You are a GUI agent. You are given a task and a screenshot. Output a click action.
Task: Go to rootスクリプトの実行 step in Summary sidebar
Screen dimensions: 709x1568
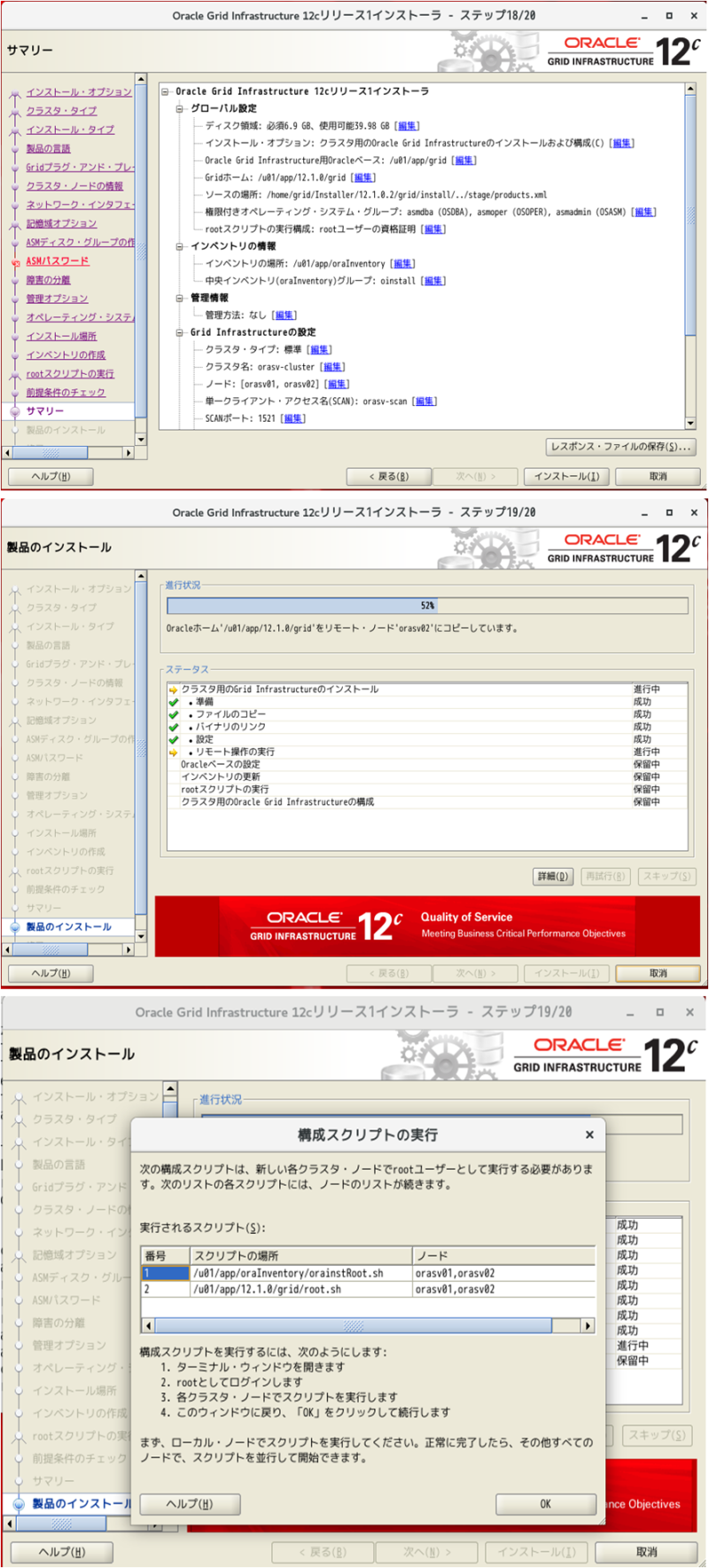pyautogui.click(x=70, y=374)
